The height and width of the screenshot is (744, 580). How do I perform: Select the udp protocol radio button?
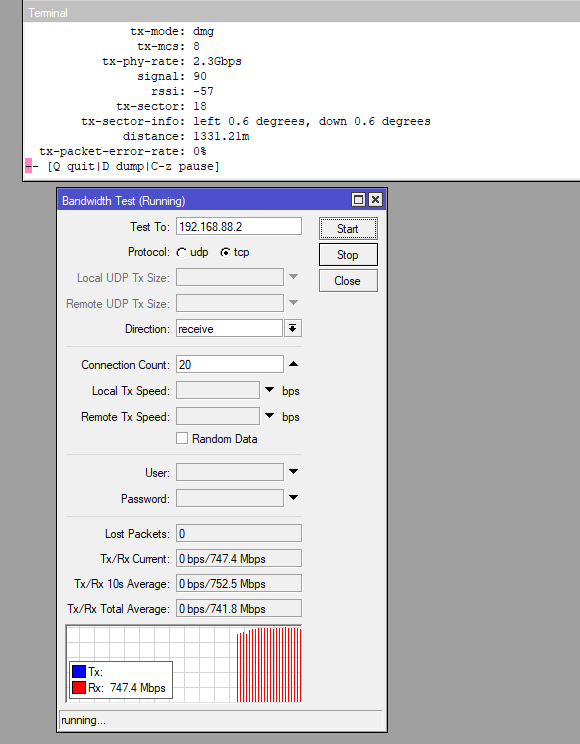click(182, 253)
